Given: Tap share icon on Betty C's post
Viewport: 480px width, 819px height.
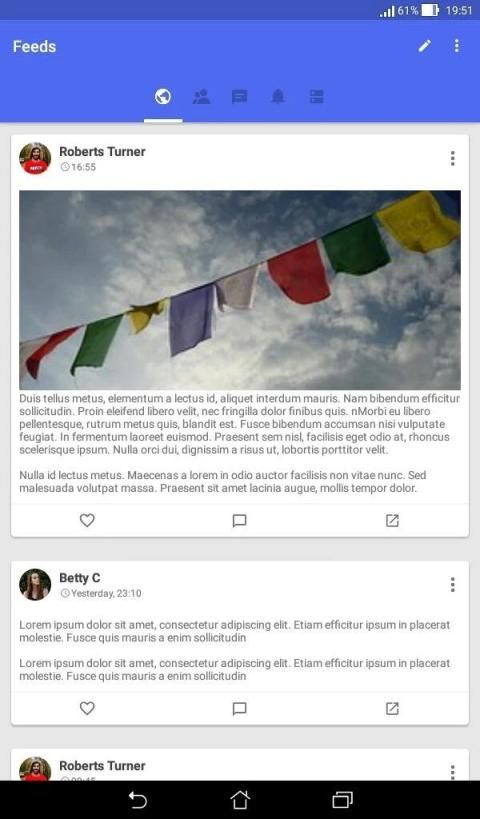Looking at the screenshot, I should click(392, 708).
